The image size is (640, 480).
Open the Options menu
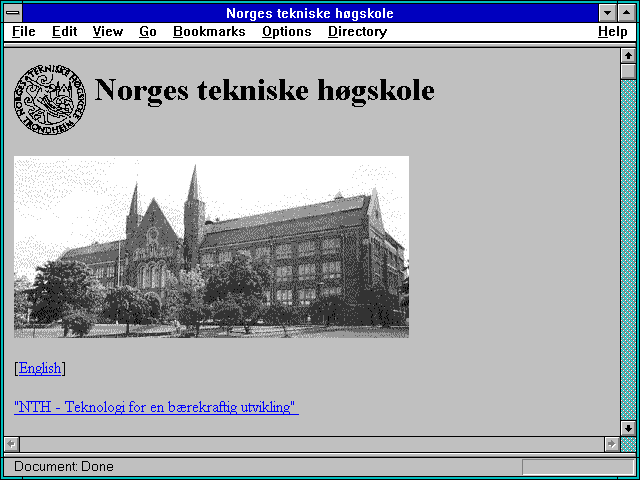[x=287, y=32]
